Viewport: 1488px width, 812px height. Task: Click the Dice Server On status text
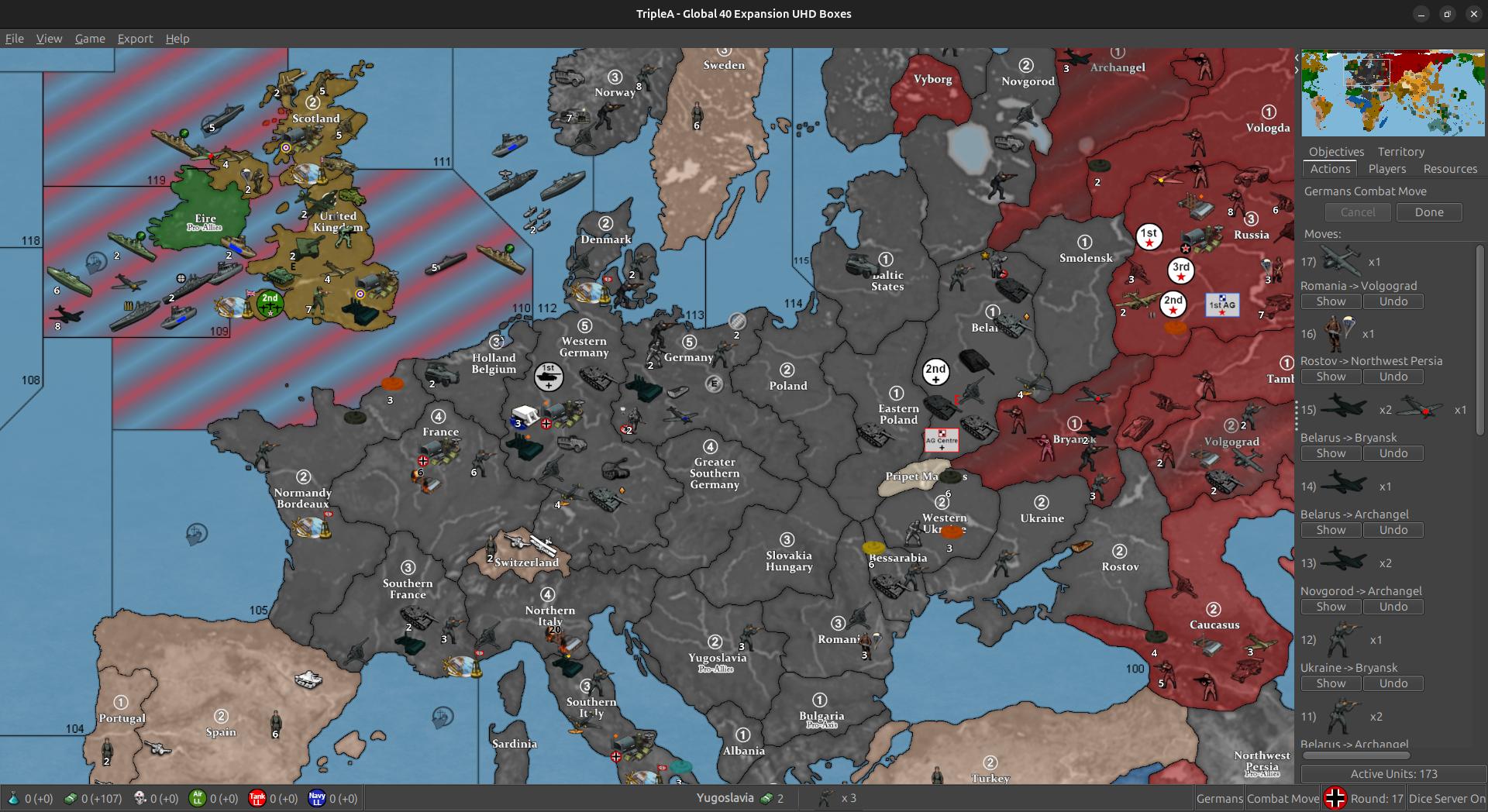pyautogui.click(x=1446, y=798)
